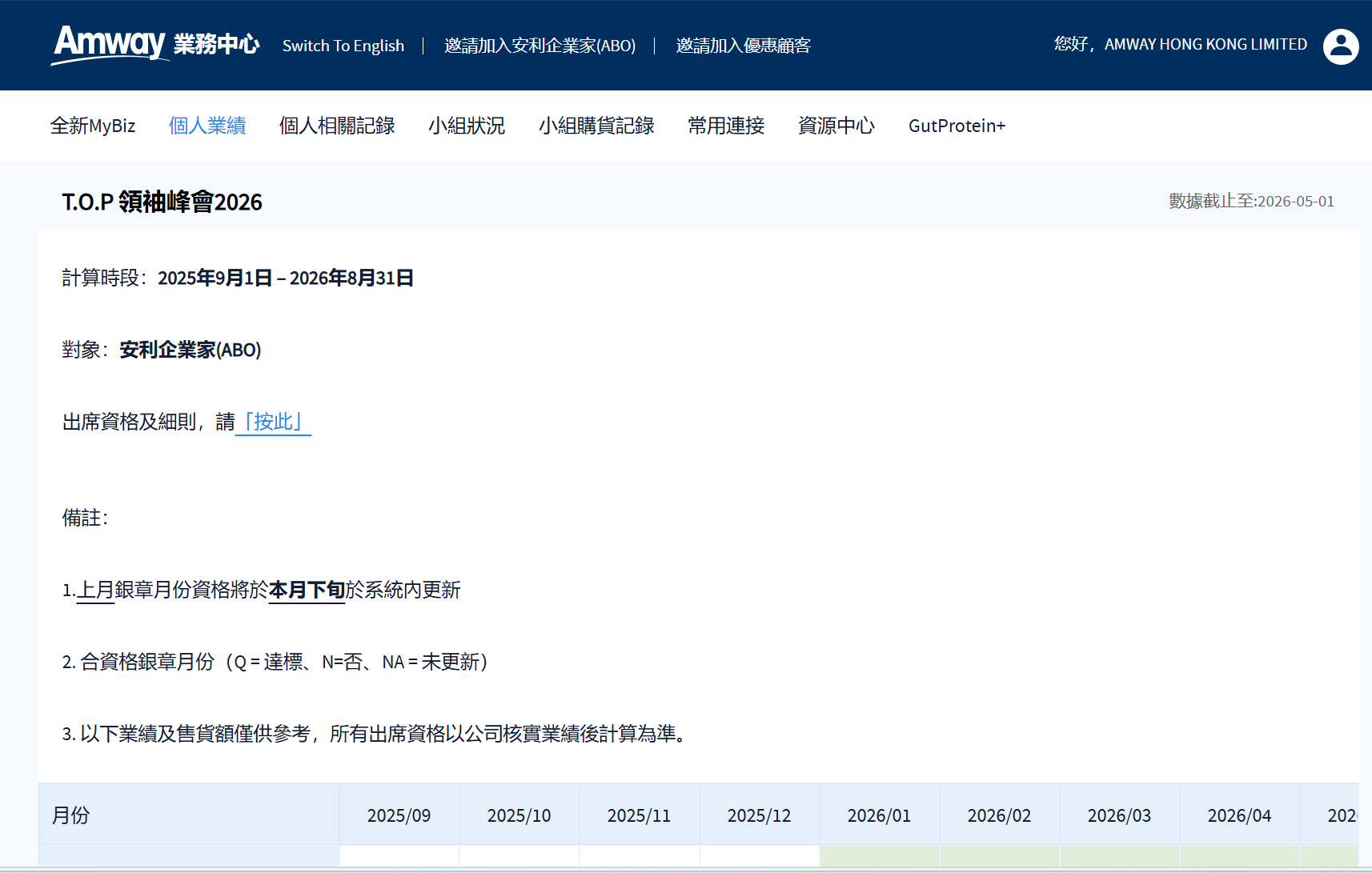
Task: Click the 2025/10 column header
Action: (520, 815)
